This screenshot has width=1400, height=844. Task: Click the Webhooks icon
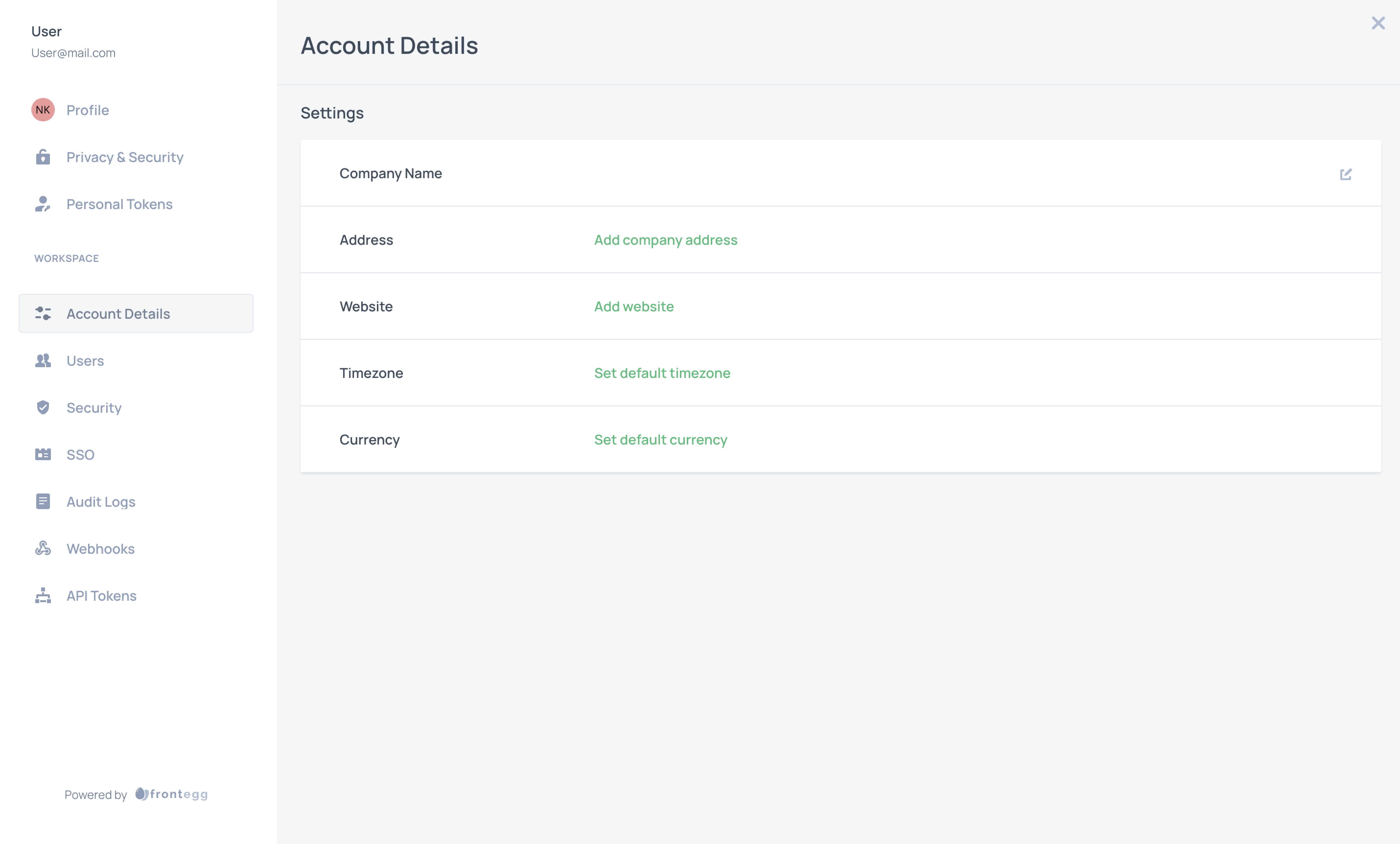43,549
